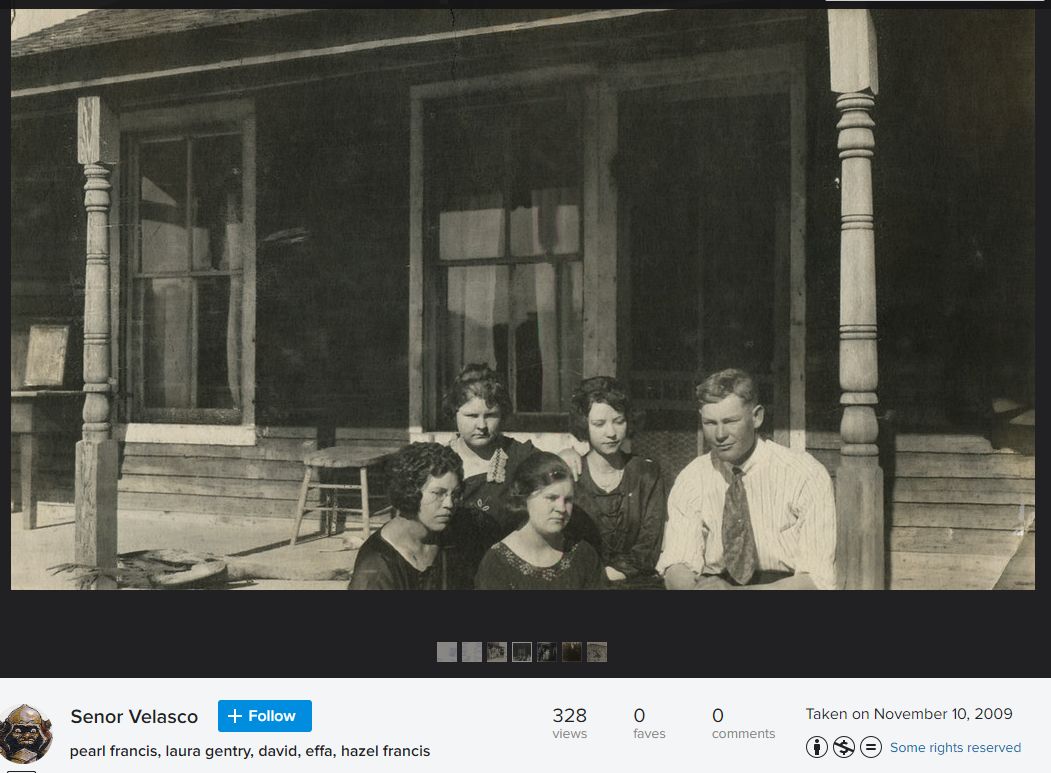Image resolution: width=1051 pixels, height=773 pixels.
Task: Click the blue Follow button
Action: click(x=265, y=716)
